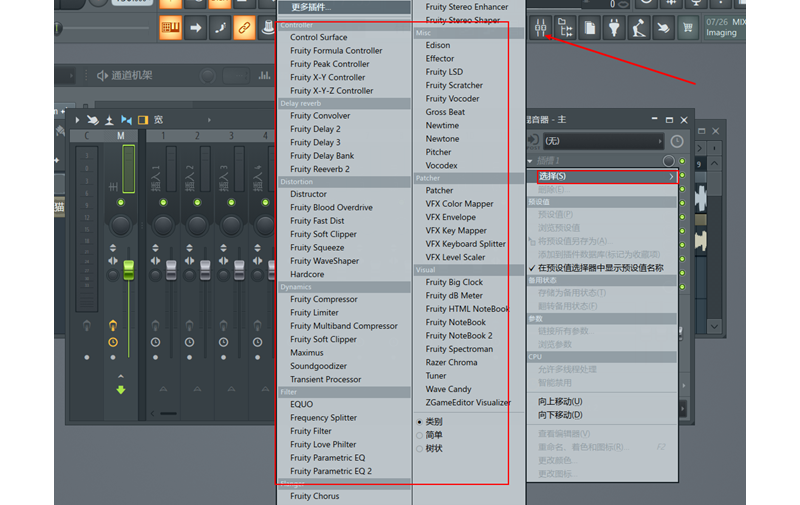Adjust the green Master volume fader
This screenshot has height=505, width=800.
point(129,270)
